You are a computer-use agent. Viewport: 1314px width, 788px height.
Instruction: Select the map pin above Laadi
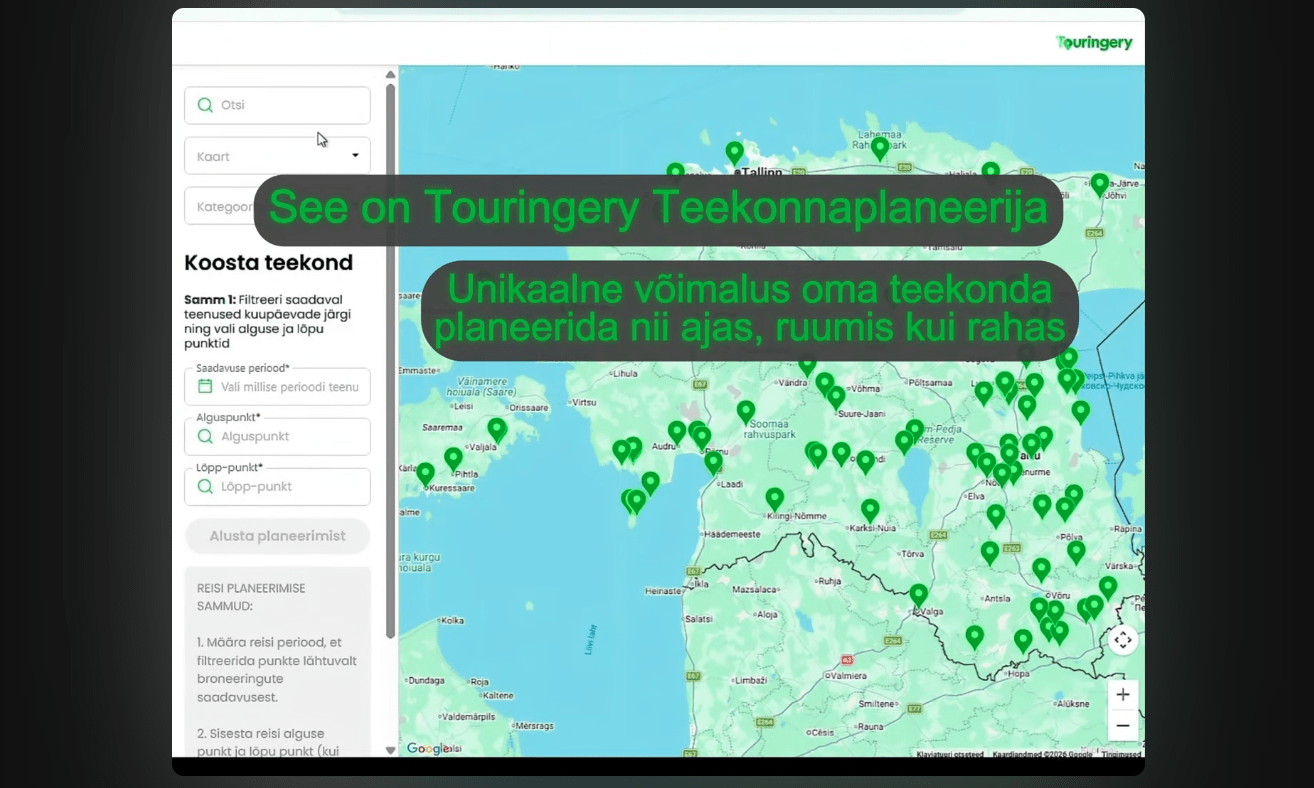coord(714,461)
